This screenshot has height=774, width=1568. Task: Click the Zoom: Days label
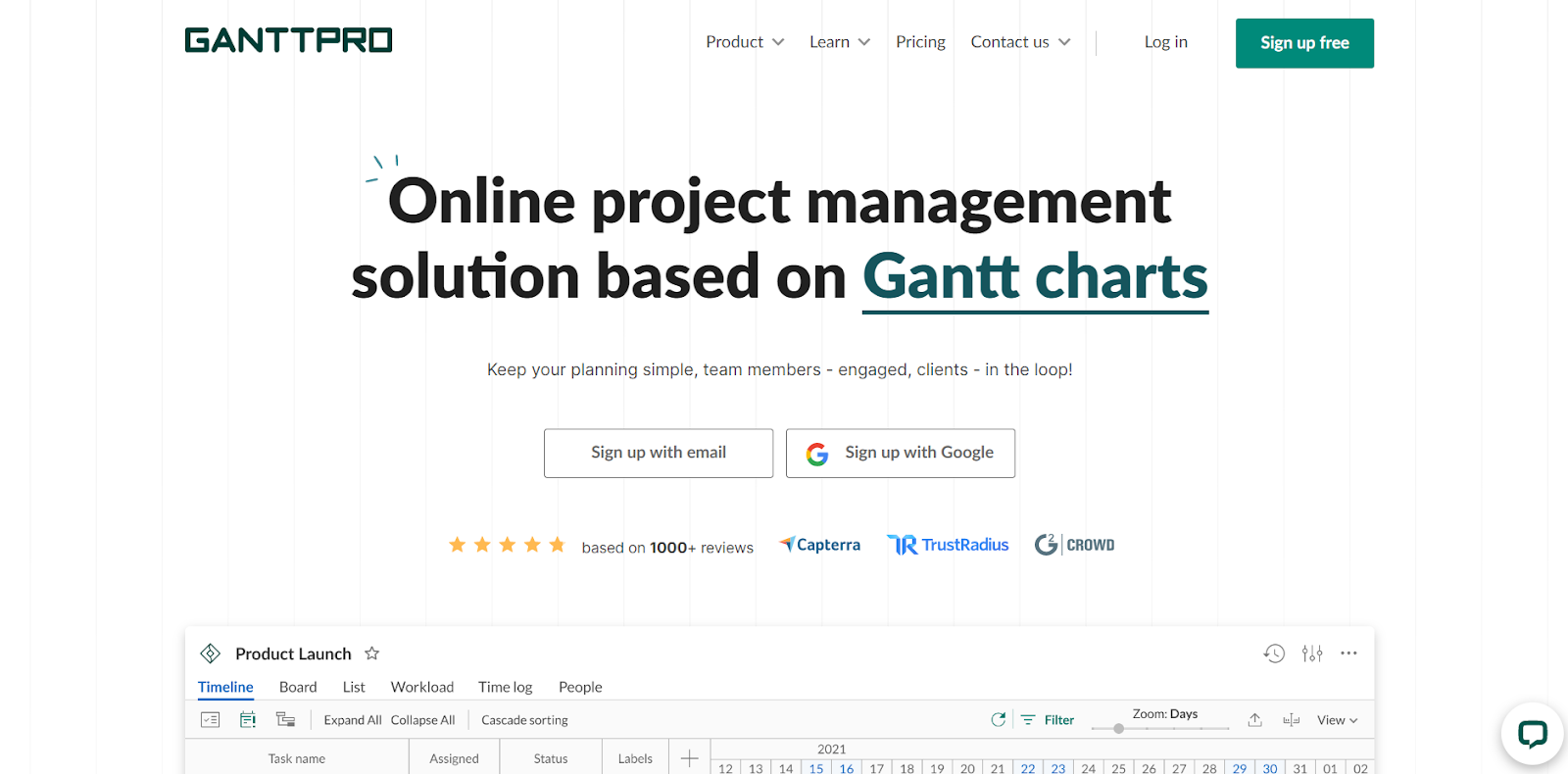[x=1165, y=714]
